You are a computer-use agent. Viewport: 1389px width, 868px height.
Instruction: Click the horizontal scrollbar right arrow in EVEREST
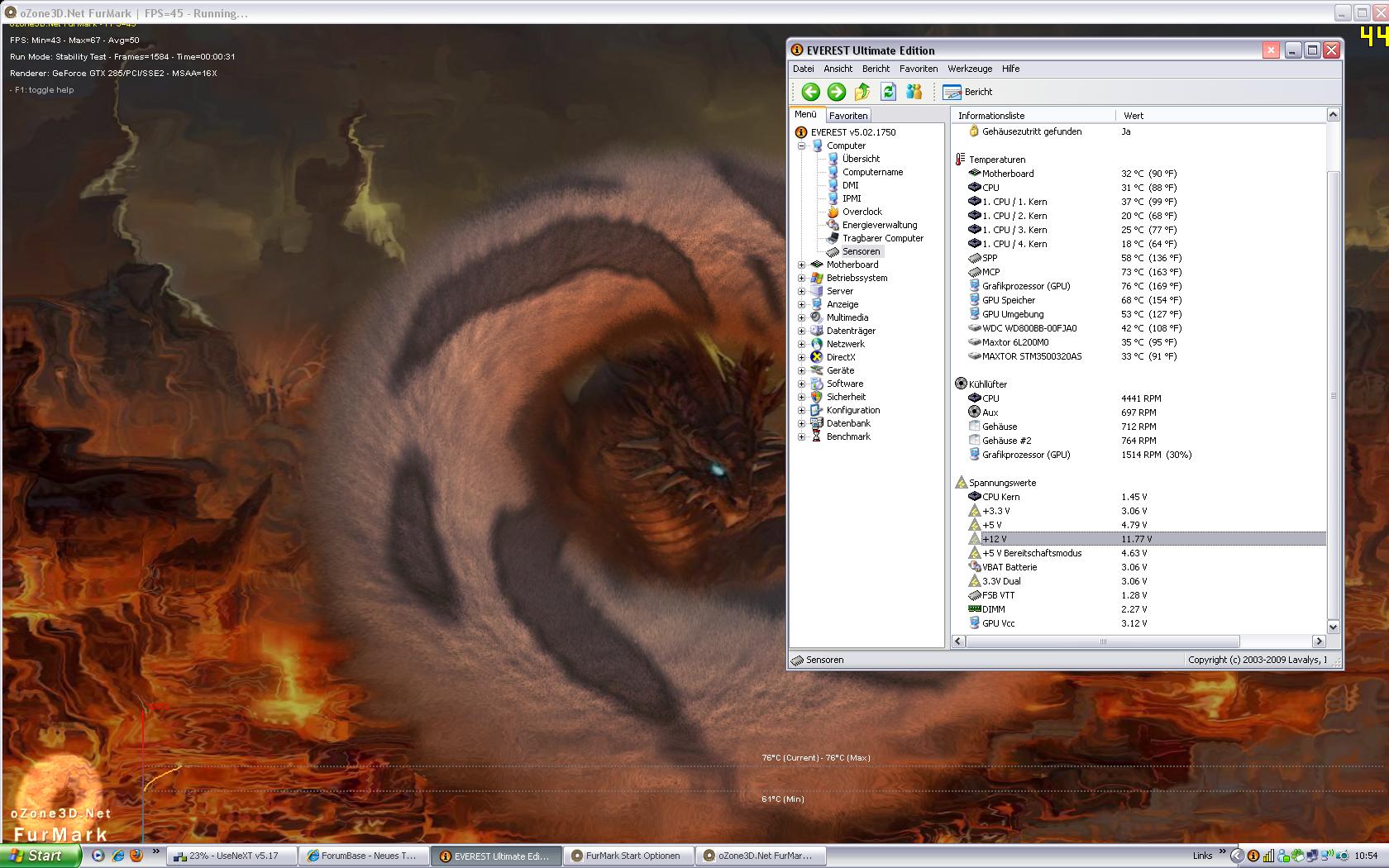pos(1319,641)
